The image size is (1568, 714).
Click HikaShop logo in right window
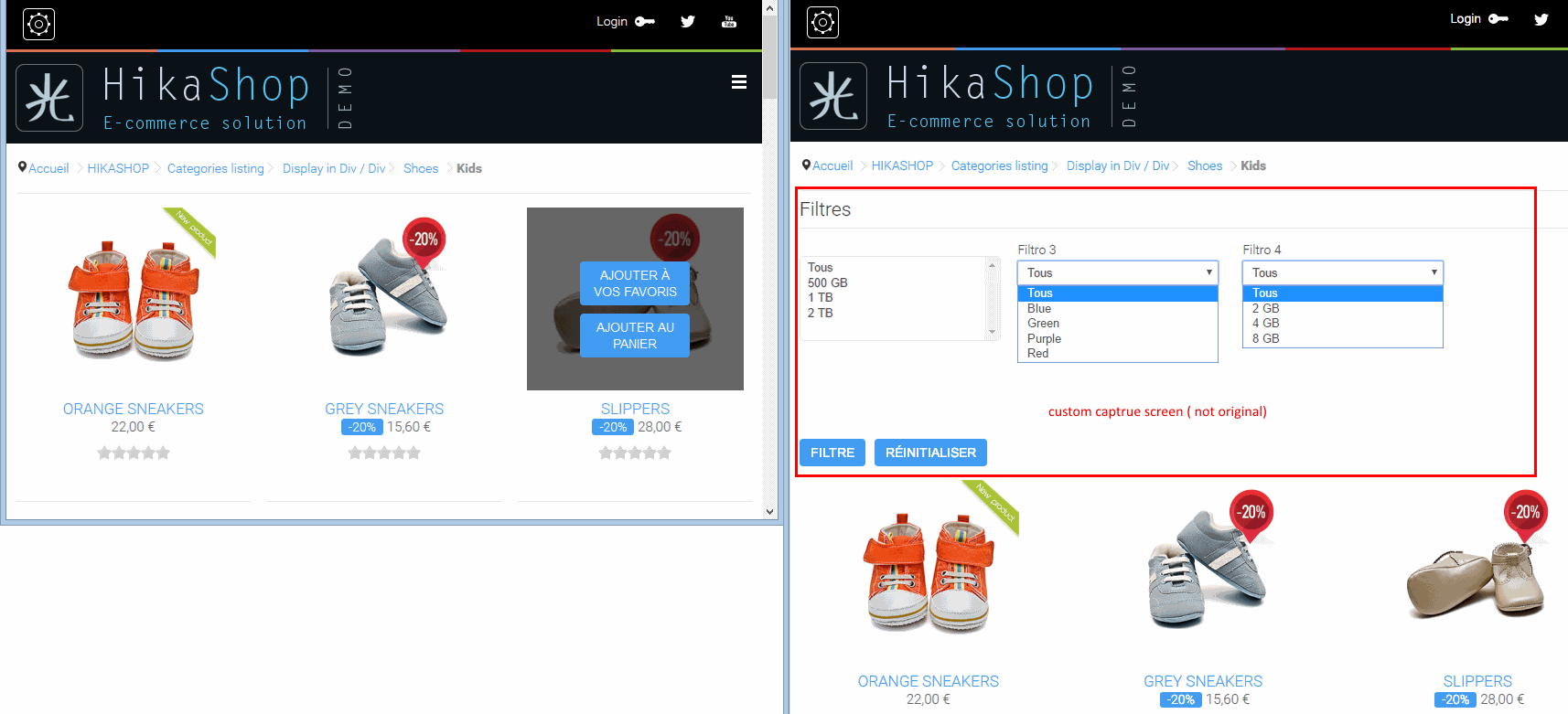pyautogui.click(x=969, y=95)
